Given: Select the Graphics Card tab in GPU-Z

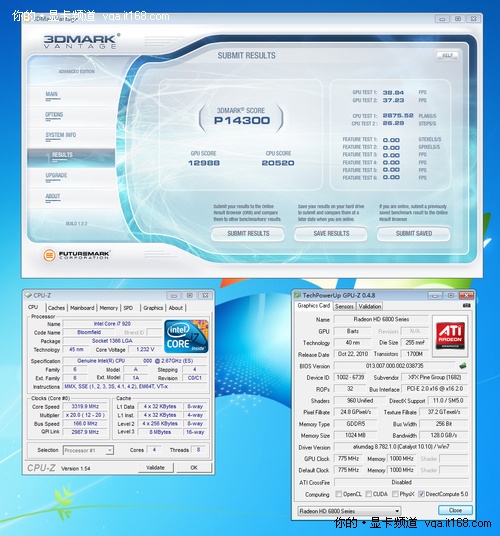Looking at the screenshot, I should (x=313, y=306).
